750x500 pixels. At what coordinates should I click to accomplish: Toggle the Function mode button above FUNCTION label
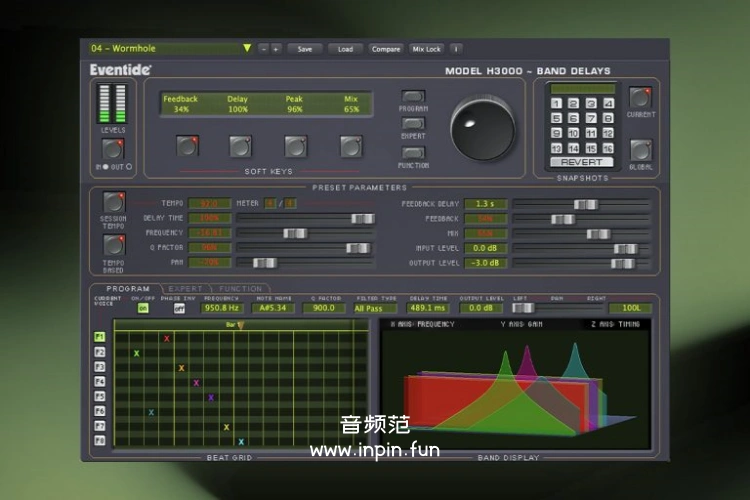point(413,153)
